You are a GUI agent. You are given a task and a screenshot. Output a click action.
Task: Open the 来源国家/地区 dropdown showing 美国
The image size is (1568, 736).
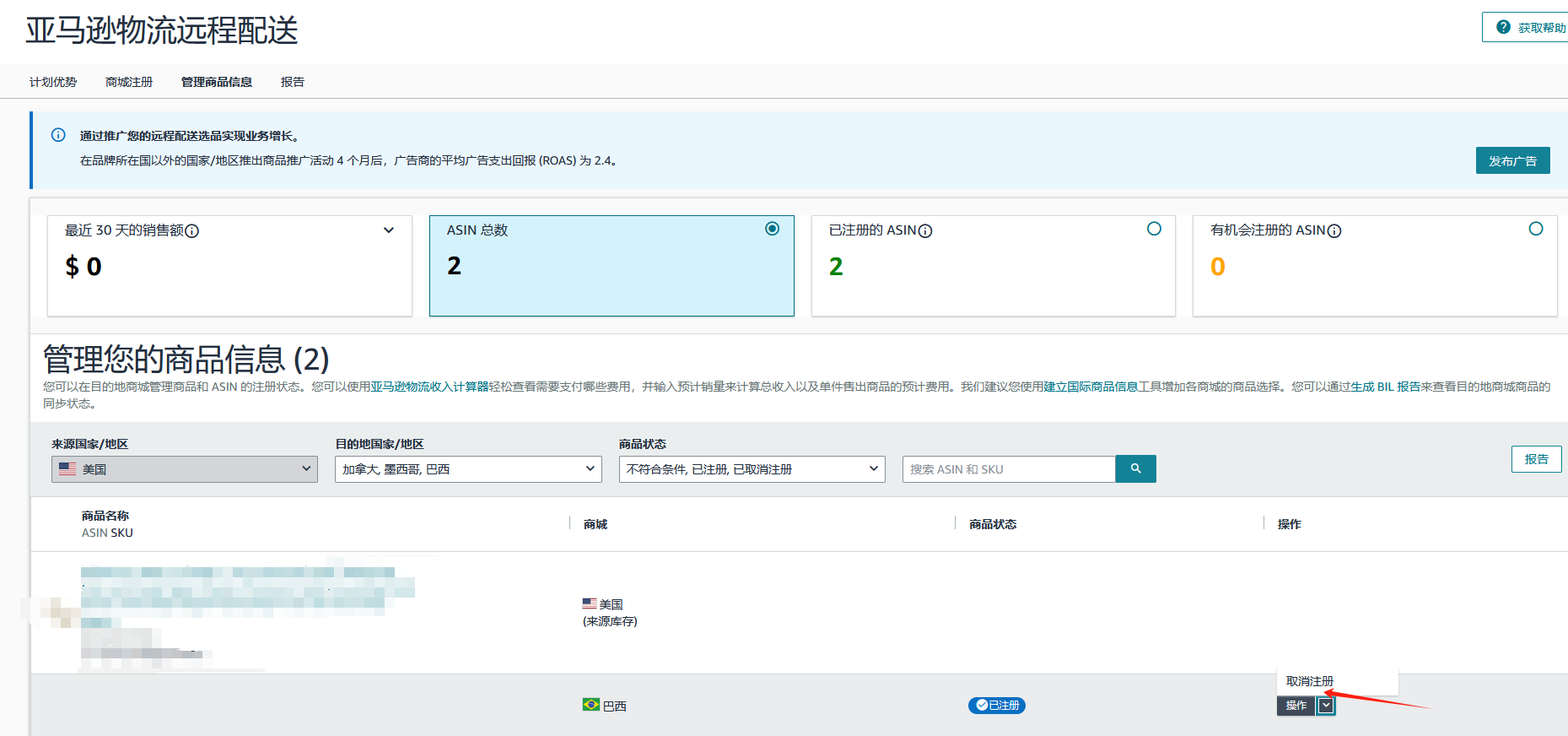tap(185, 469)
